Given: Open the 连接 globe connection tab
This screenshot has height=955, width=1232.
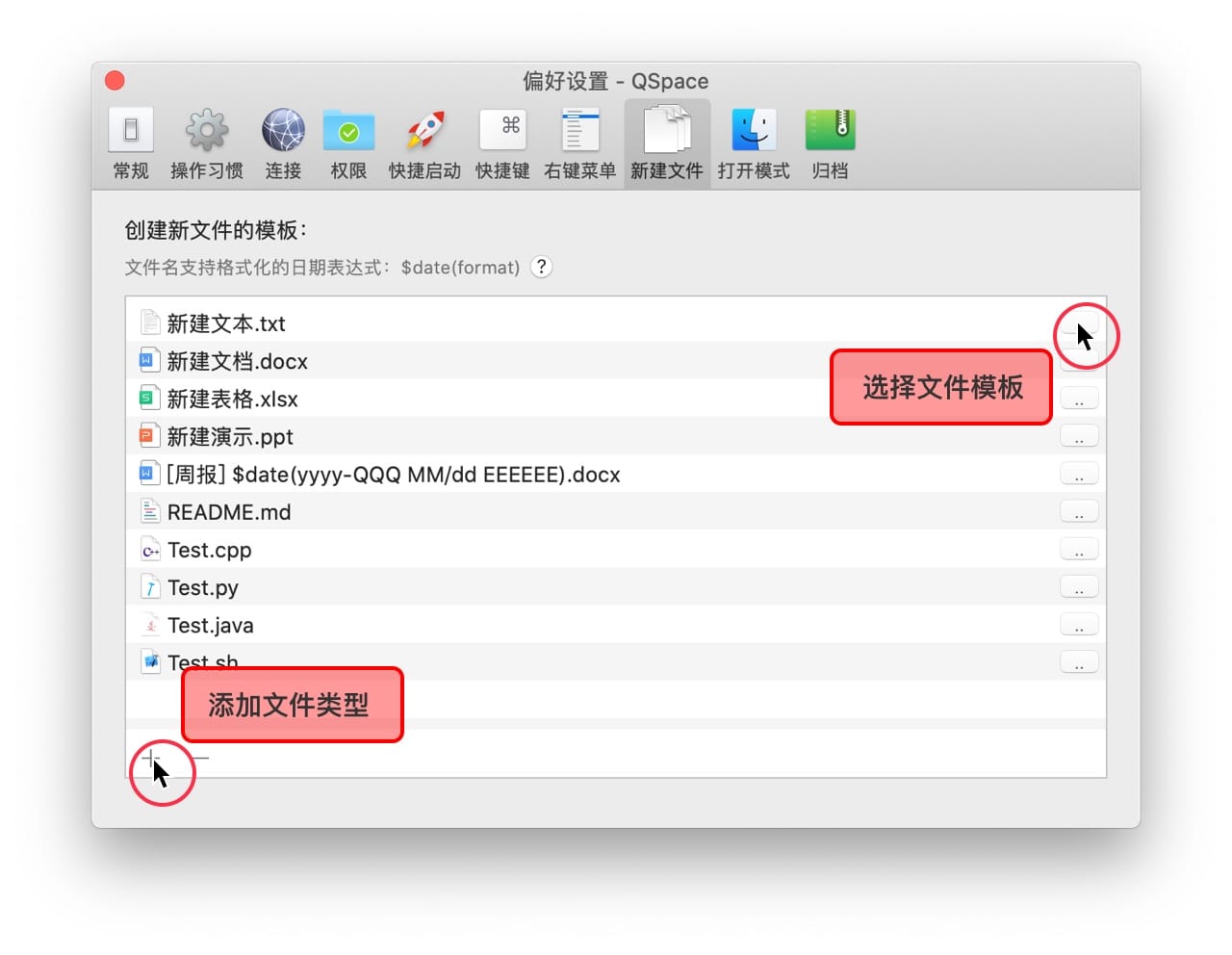Looking at the screenshot, I should 283,144.
